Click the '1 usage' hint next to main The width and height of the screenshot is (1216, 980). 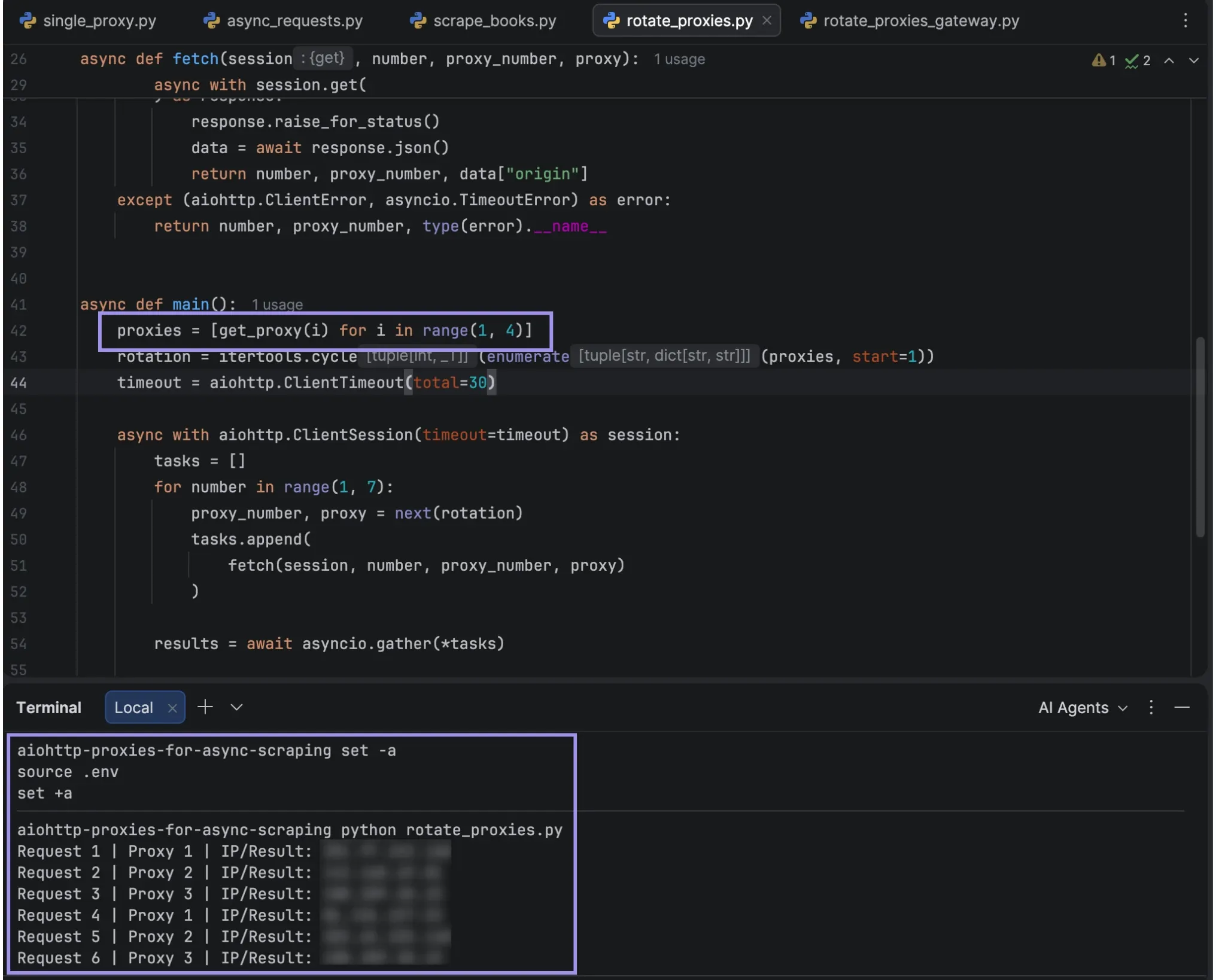(x=277, y=305)
